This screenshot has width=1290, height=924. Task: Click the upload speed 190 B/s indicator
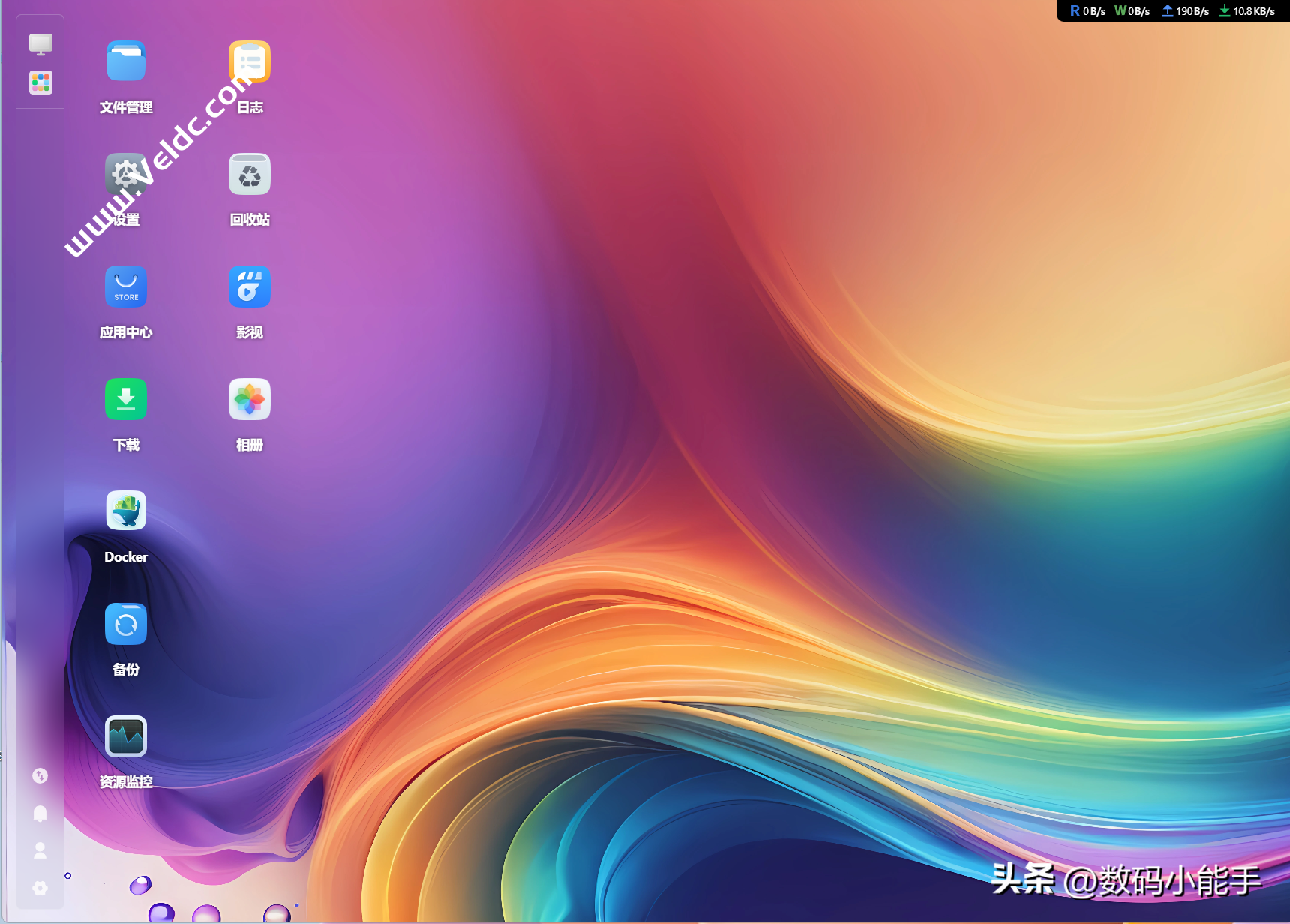coord(1186,11)
